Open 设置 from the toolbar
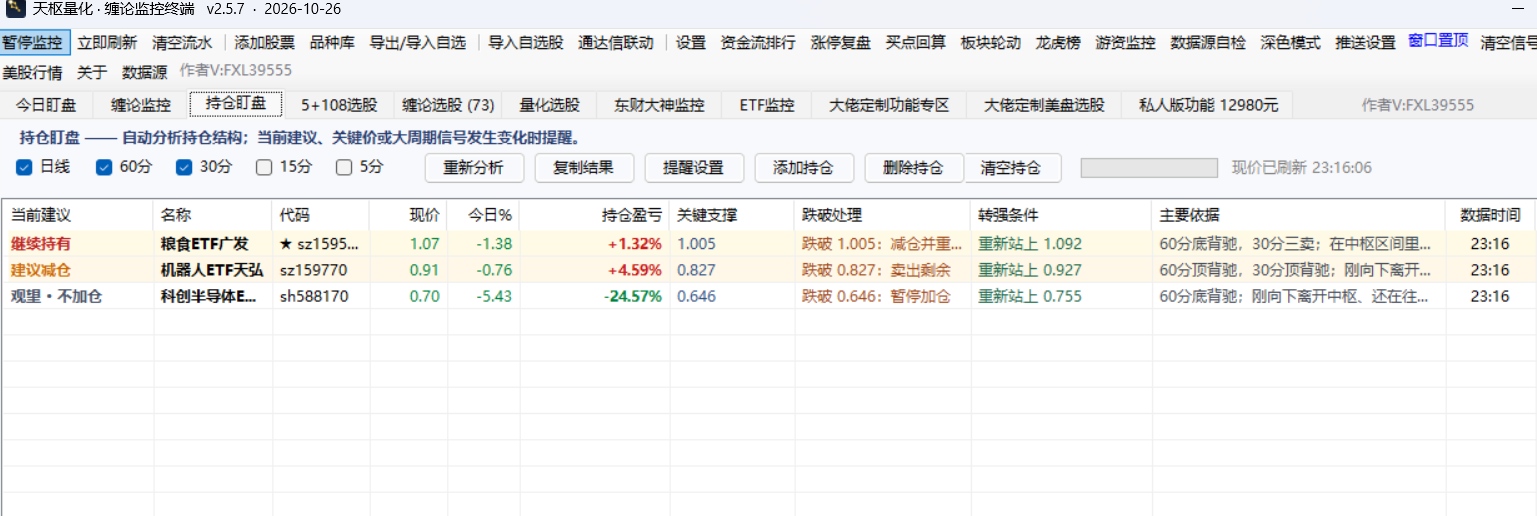This screenshot has width=1537, height=516. pyautogui.click(x=691, y=43)
